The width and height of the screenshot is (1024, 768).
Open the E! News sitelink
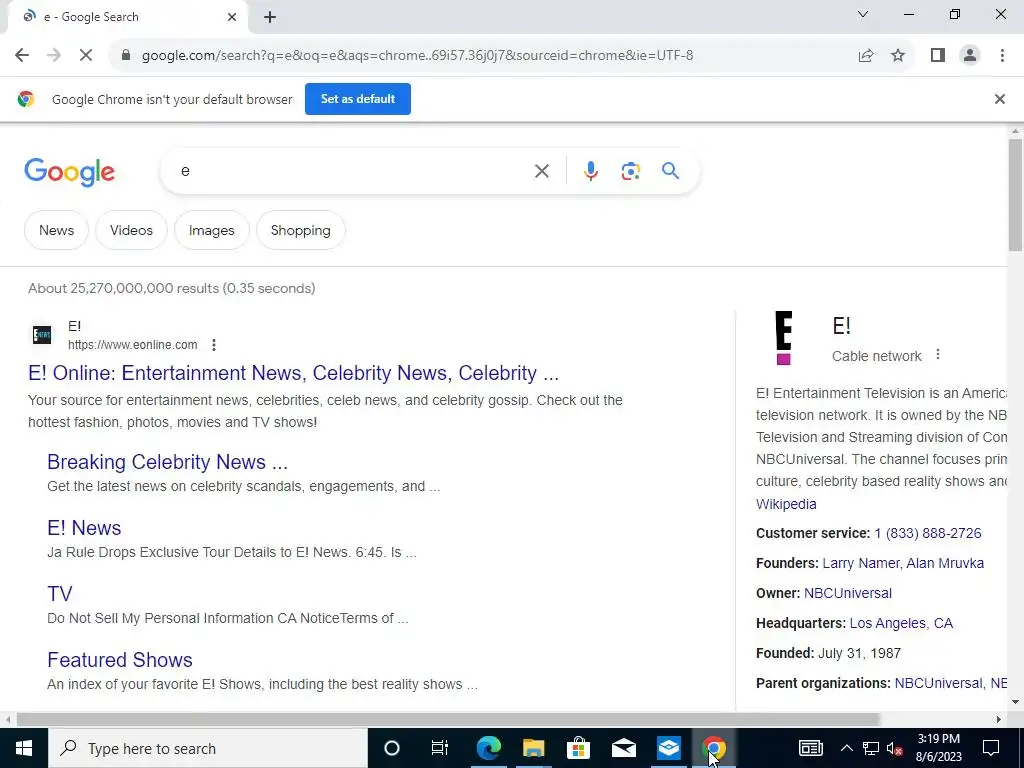[84, 528]
